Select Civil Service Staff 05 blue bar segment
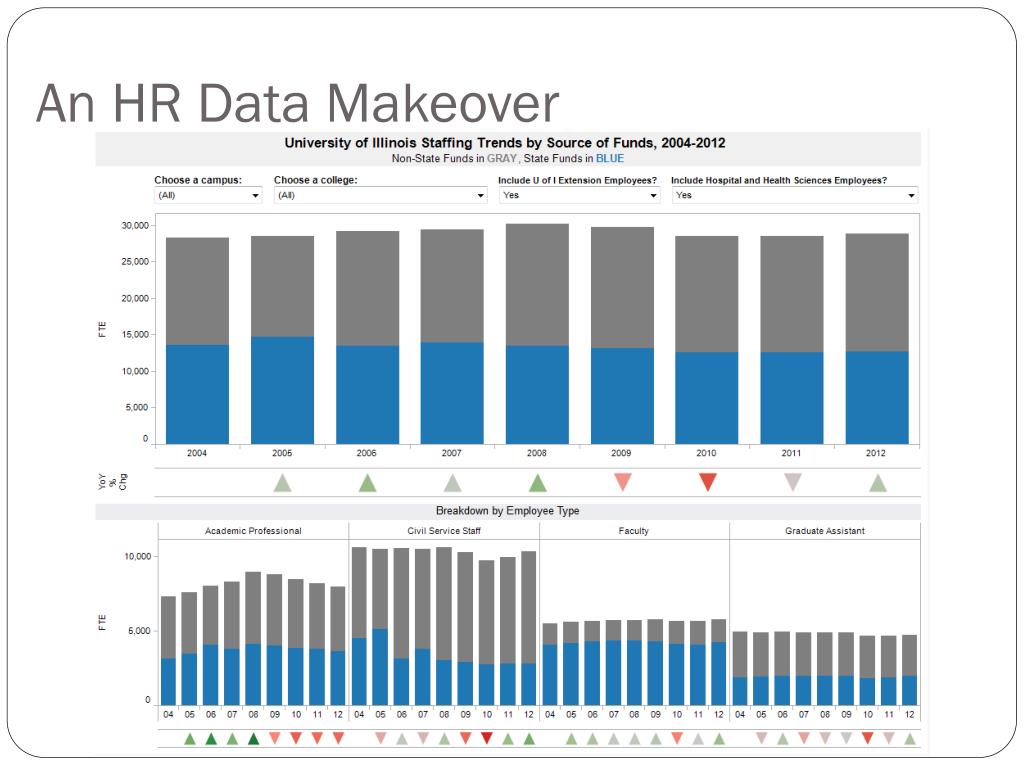Screen dimensions: 1024x768 [380, 667]
